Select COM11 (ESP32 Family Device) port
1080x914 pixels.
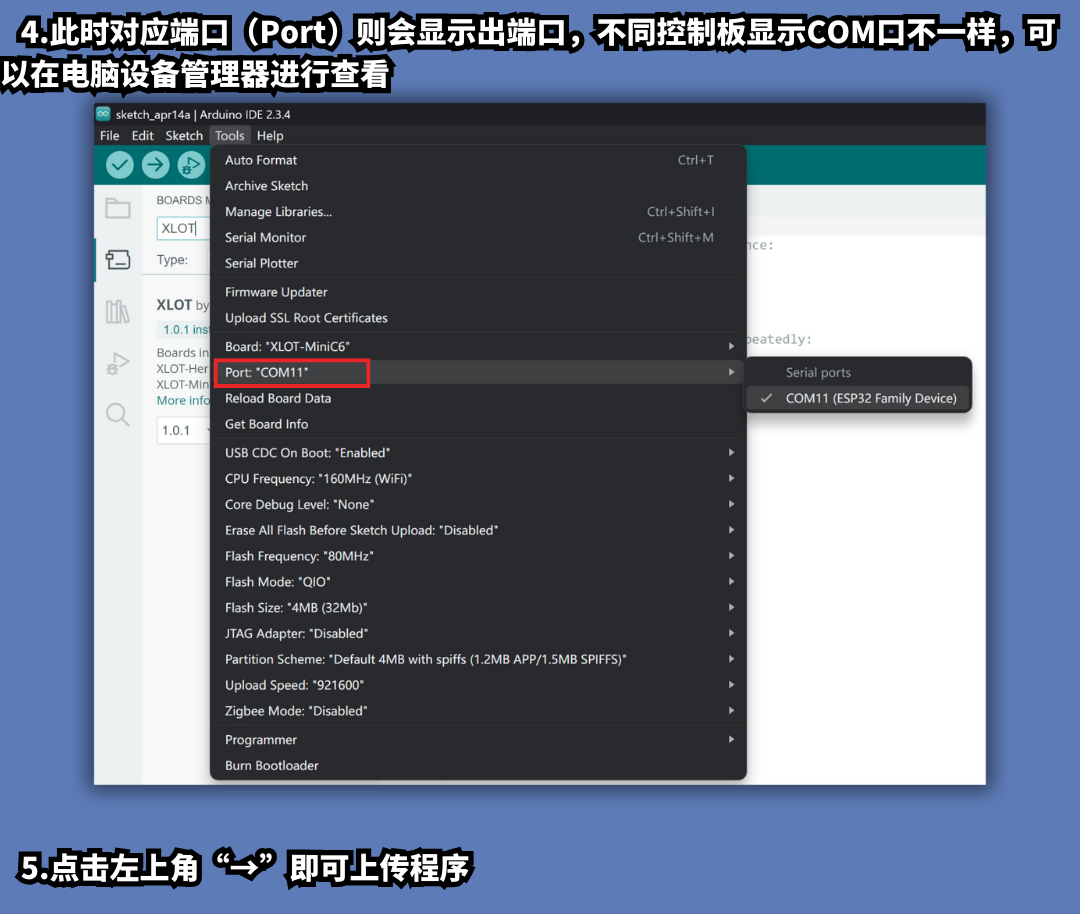(858, 398)
